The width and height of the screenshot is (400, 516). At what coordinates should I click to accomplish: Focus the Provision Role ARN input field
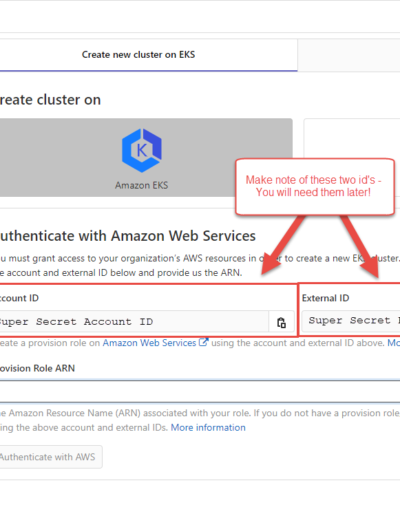tap(200, 391)
